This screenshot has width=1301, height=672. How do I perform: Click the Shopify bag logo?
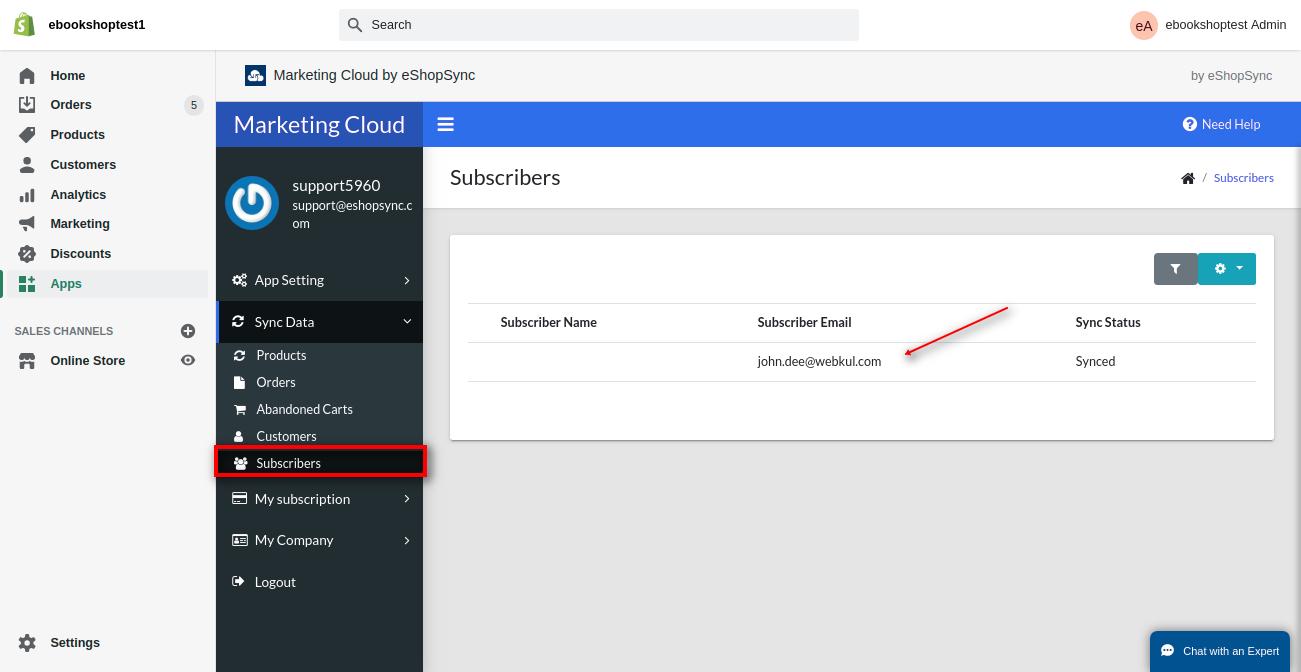coord(25,25)
